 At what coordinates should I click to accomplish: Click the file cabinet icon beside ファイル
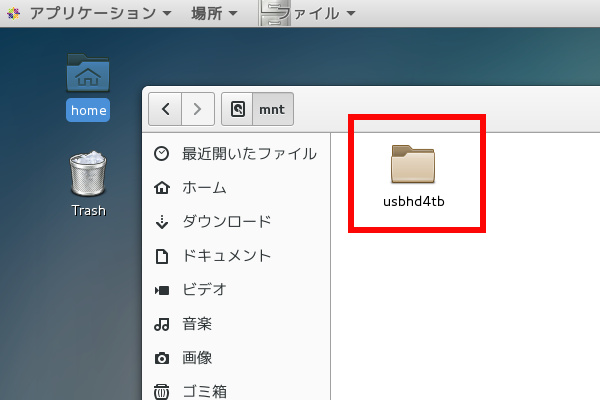(x=270, y=13)
